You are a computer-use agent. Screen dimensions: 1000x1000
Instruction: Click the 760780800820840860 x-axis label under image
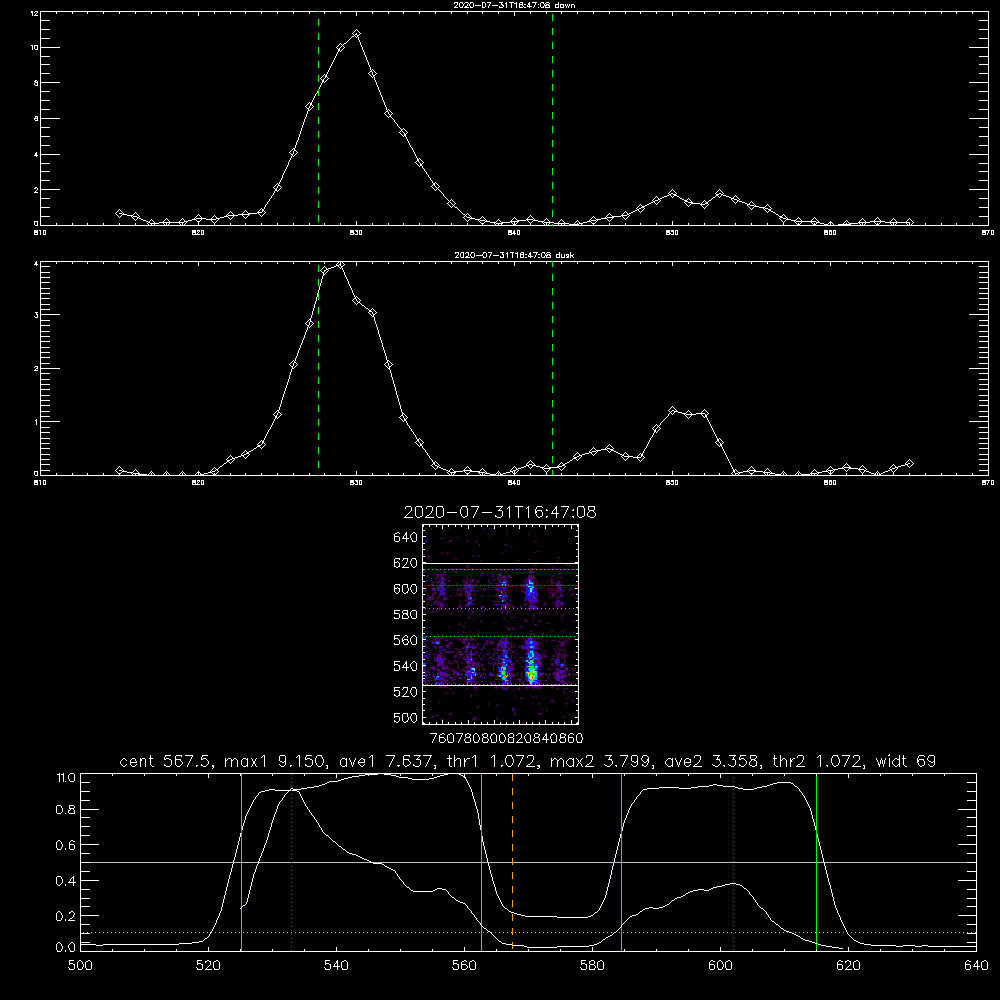[x=506, y=738]
